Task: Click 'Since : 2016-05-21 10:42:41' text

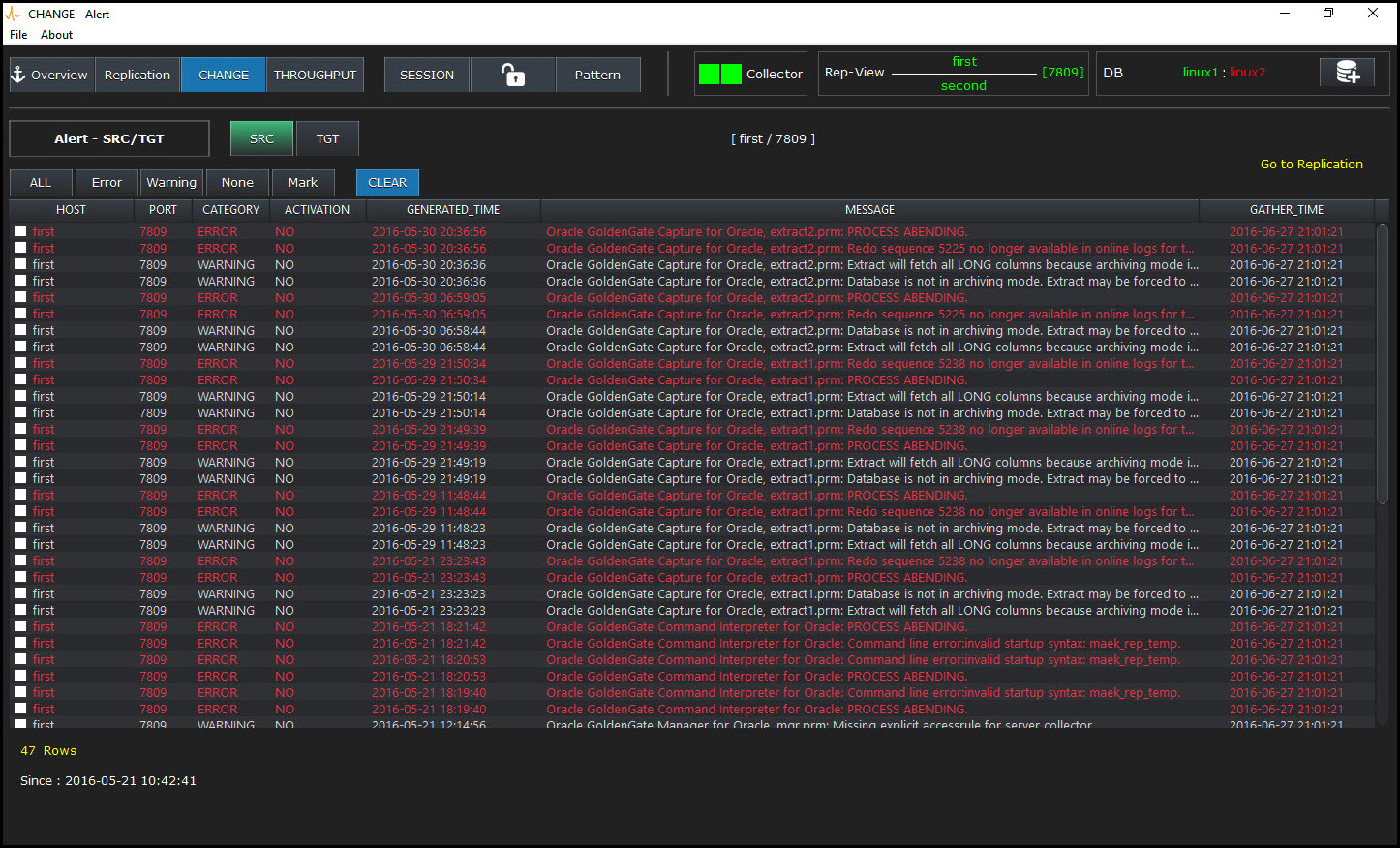Action: coord(108,781)
